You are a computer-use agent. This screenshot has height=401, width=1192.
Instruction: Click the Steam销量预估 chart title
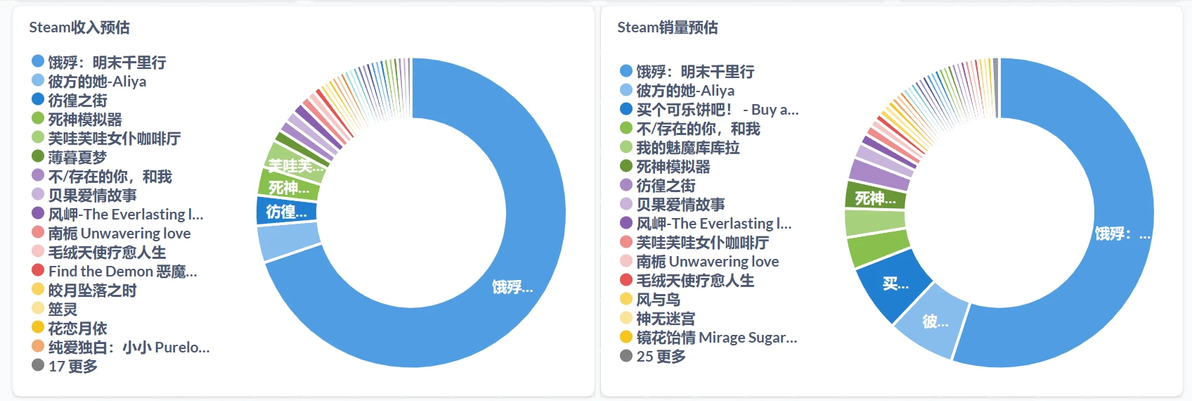tap(667, 27)
